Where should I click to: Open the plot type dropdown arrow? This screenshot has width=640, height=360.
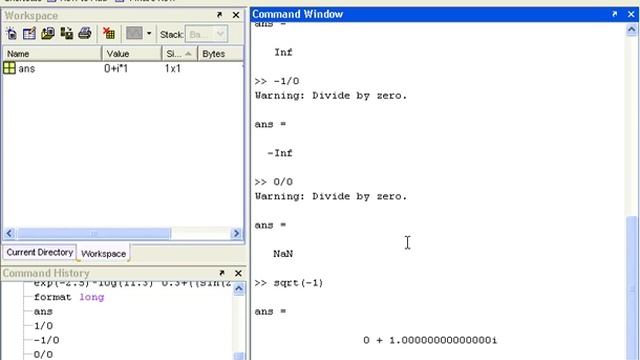point(149,33)
